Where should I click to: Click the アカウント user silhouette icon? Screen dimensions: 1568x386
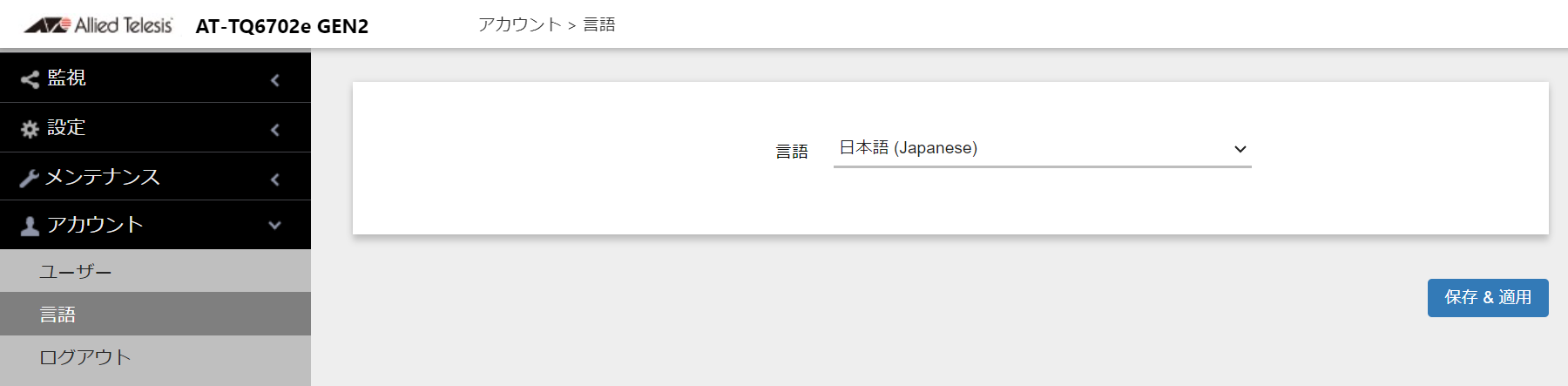tap(30, 226)
